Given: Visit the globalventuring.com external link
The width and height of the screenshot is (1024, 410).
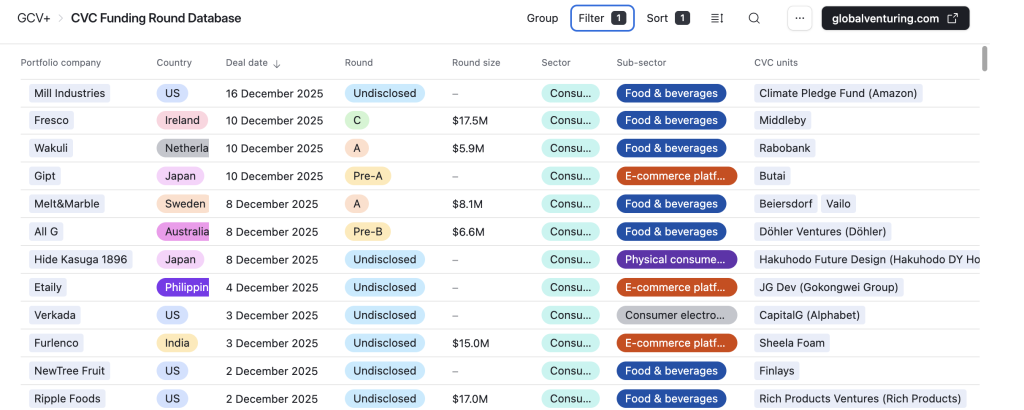Looking at the screenshot, I should click(895, 18).
